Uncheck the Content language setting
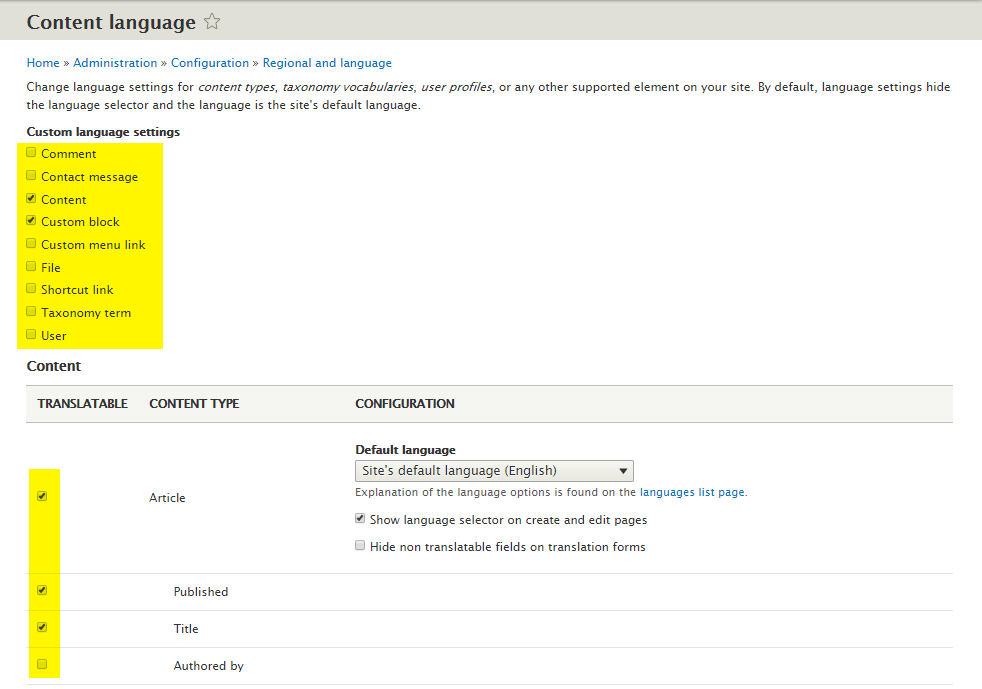This screenshot has height=689, width=982. tap(32, 199)
